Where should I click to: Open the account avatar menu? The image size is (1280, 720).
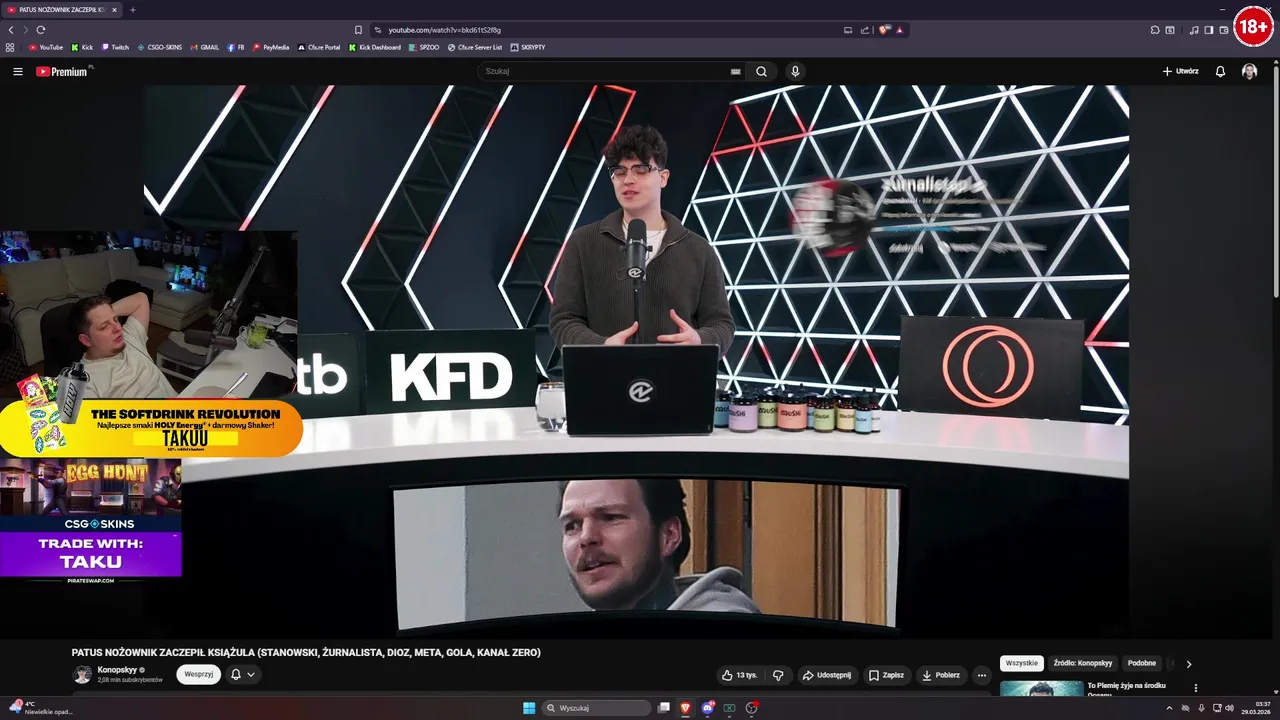1249,71
